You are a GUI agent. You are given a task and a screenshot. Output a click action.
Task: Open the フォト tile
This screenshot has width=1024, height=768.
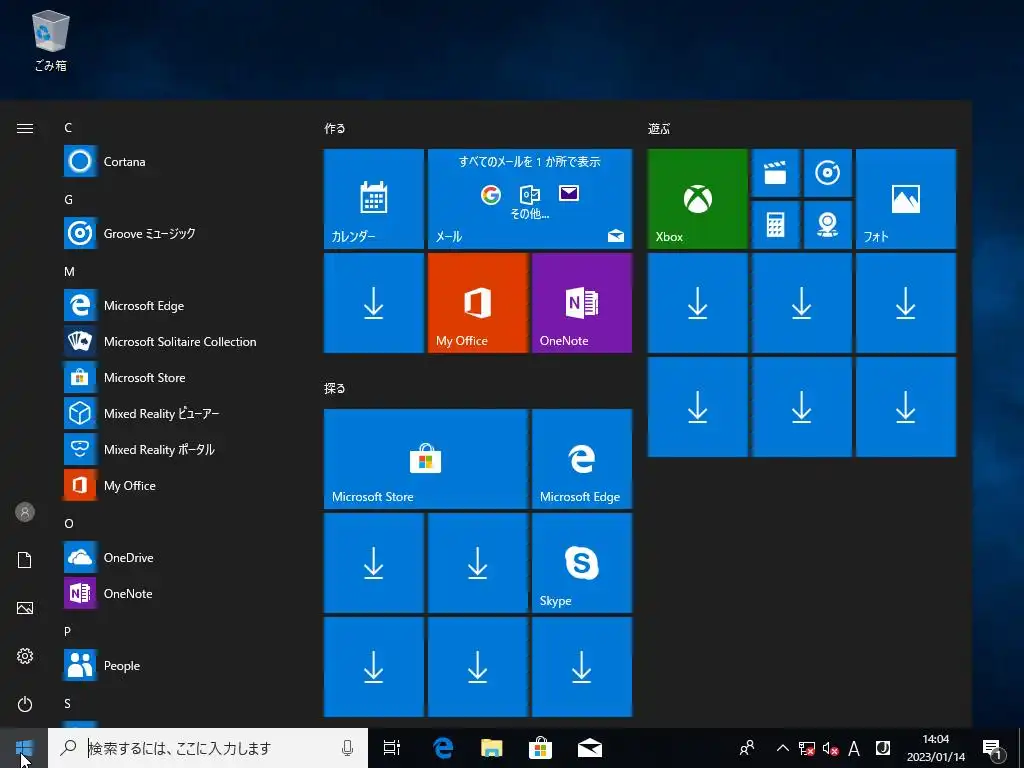pos(906,199)
